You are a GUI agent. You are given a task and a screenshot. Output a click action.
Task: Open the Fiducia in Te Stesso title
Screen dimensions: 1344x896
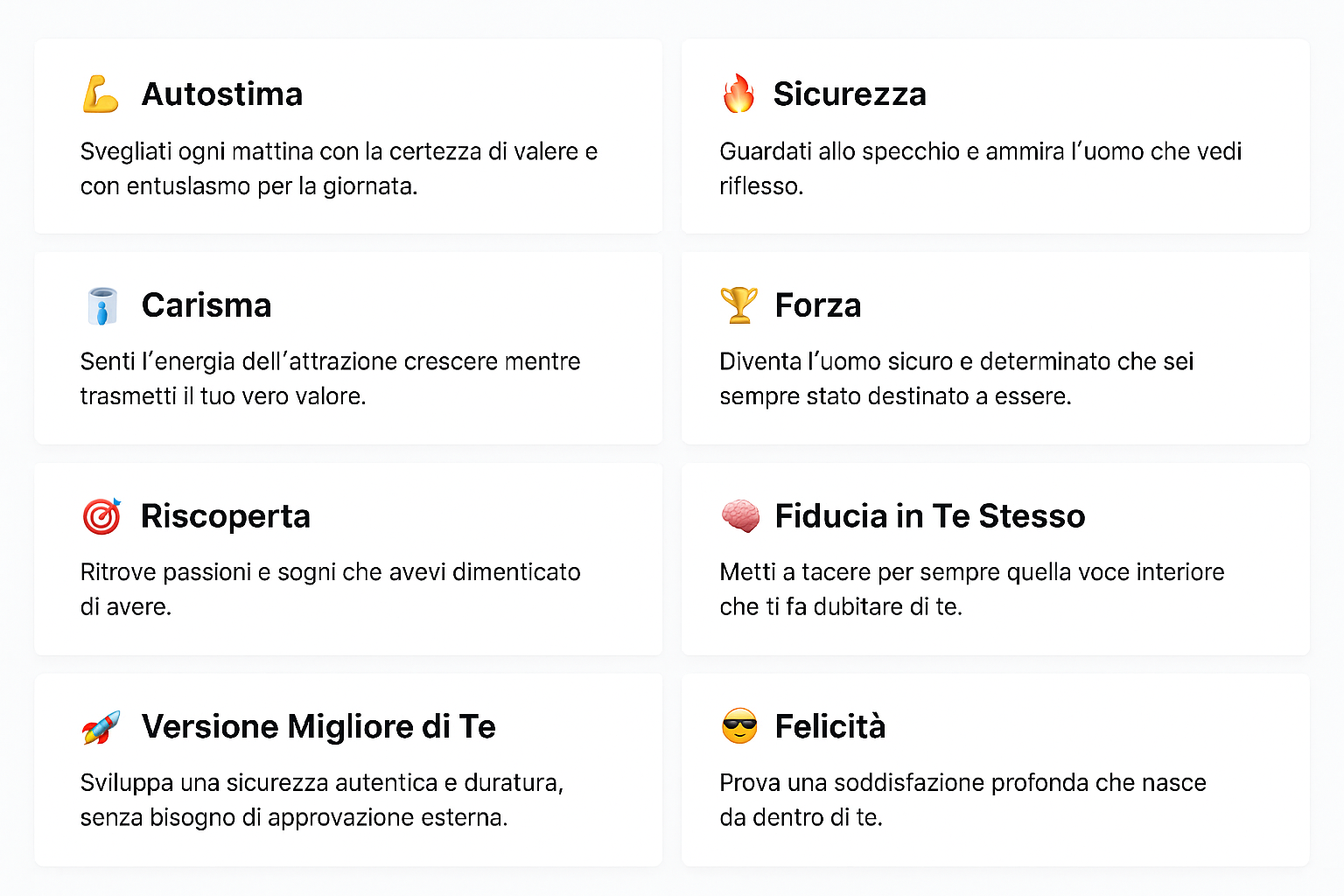pos(930,516)
